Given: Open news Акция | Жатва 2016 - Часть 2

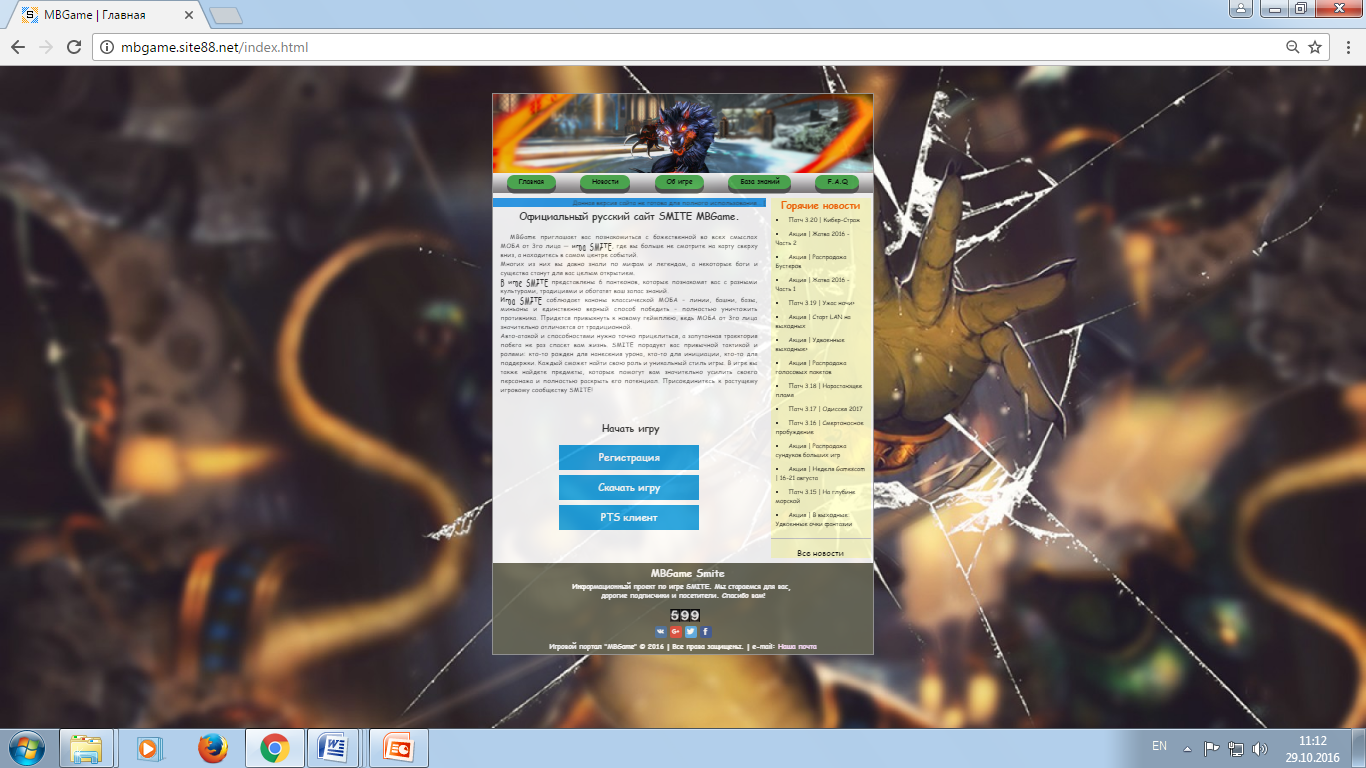Looking at the screenshot, I should tap(812, 238).
